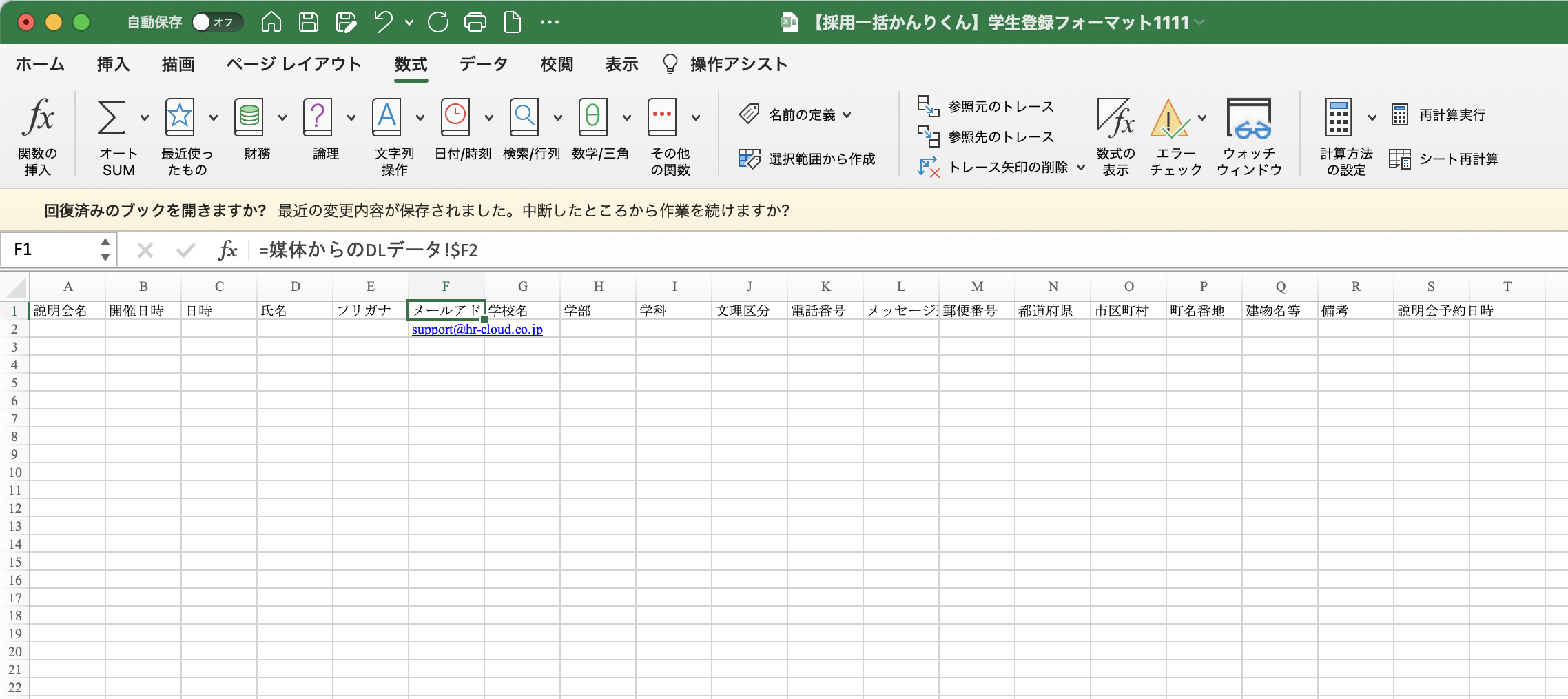Select column header M
Viewport: 1568px width, 699px height.
tap(977, 287)
